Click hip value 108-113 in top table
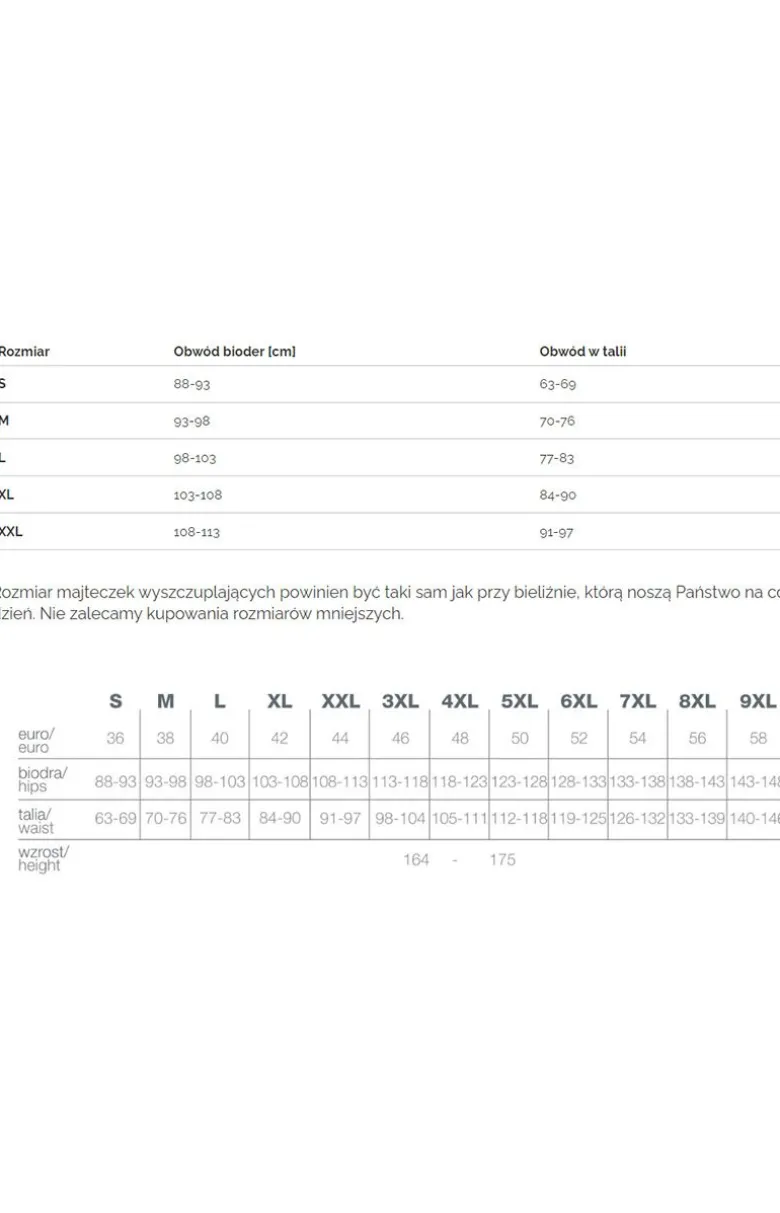This screenshot has height=1213, width=780. pyautogui.click(x=197, y=532)
